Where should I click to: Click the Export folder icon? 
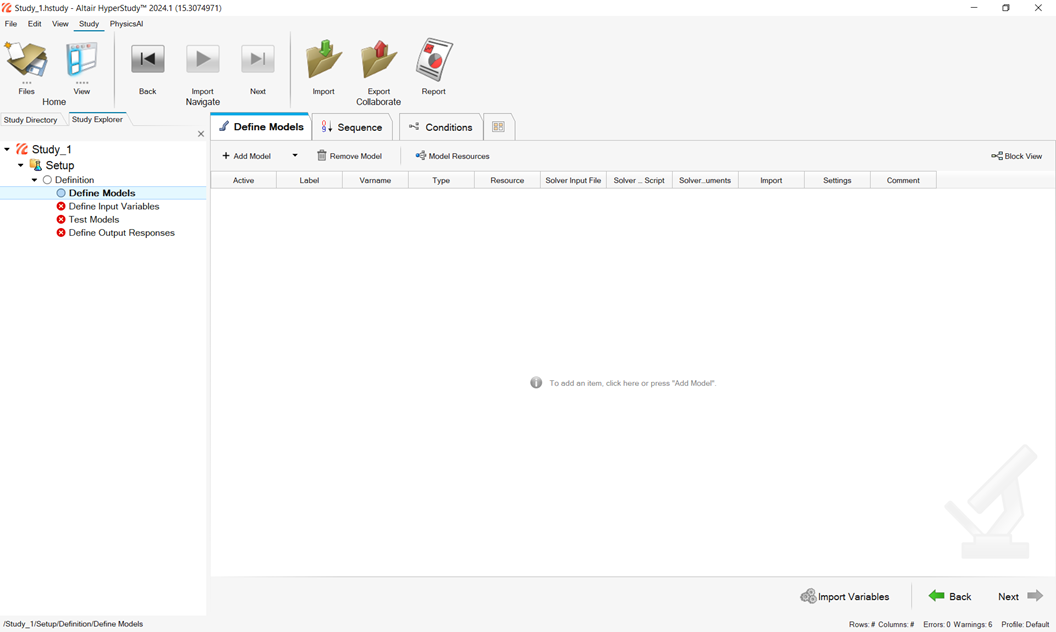(378, 59)
